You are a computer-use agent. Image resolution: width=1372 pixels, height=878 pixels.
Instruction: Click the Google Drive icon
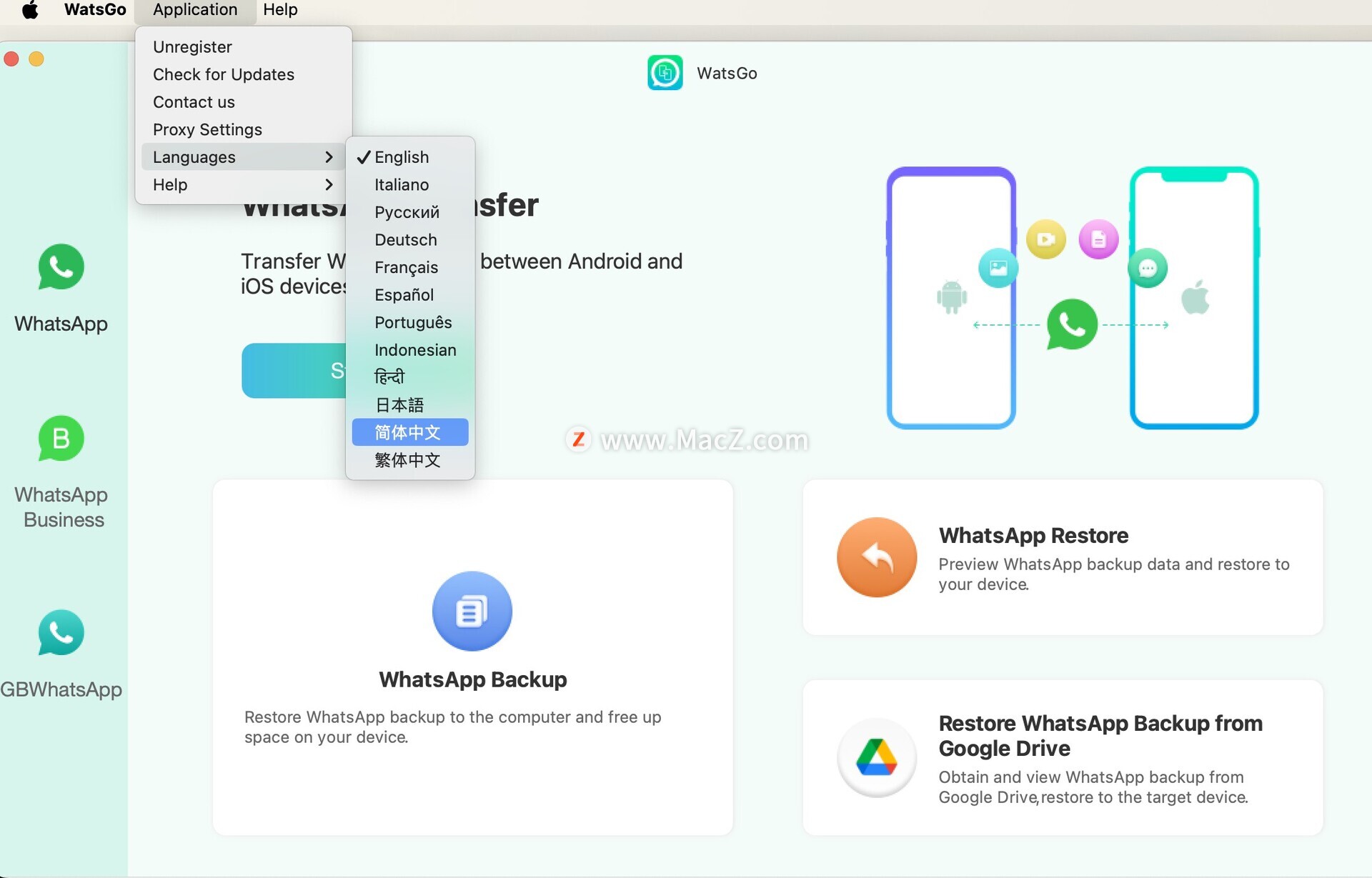[877, 757]
